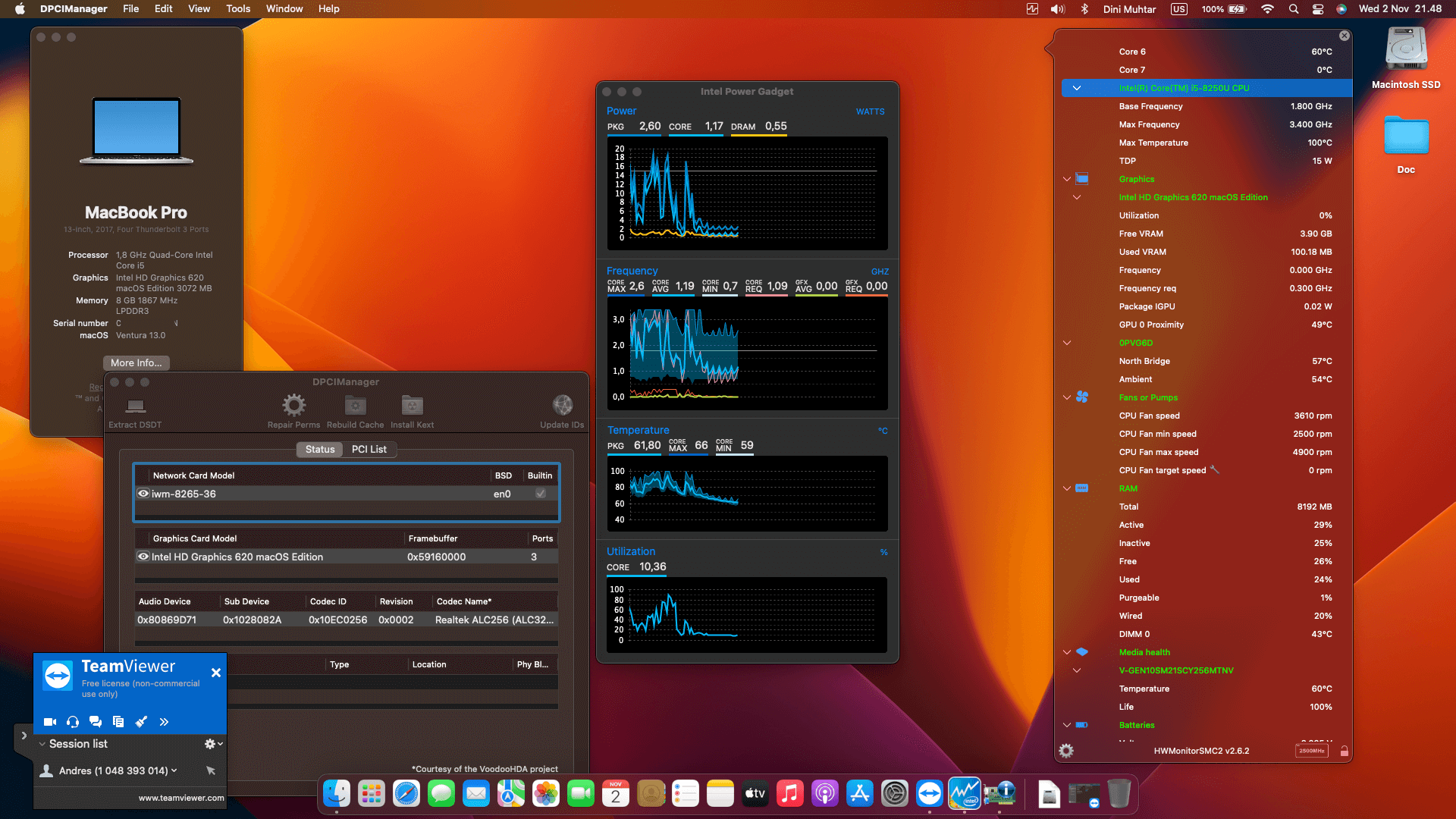Adjust the 2500MHz frequency slider in HWMonitor
Viewport: 1456px width, 819px height.
[1311, 750]
